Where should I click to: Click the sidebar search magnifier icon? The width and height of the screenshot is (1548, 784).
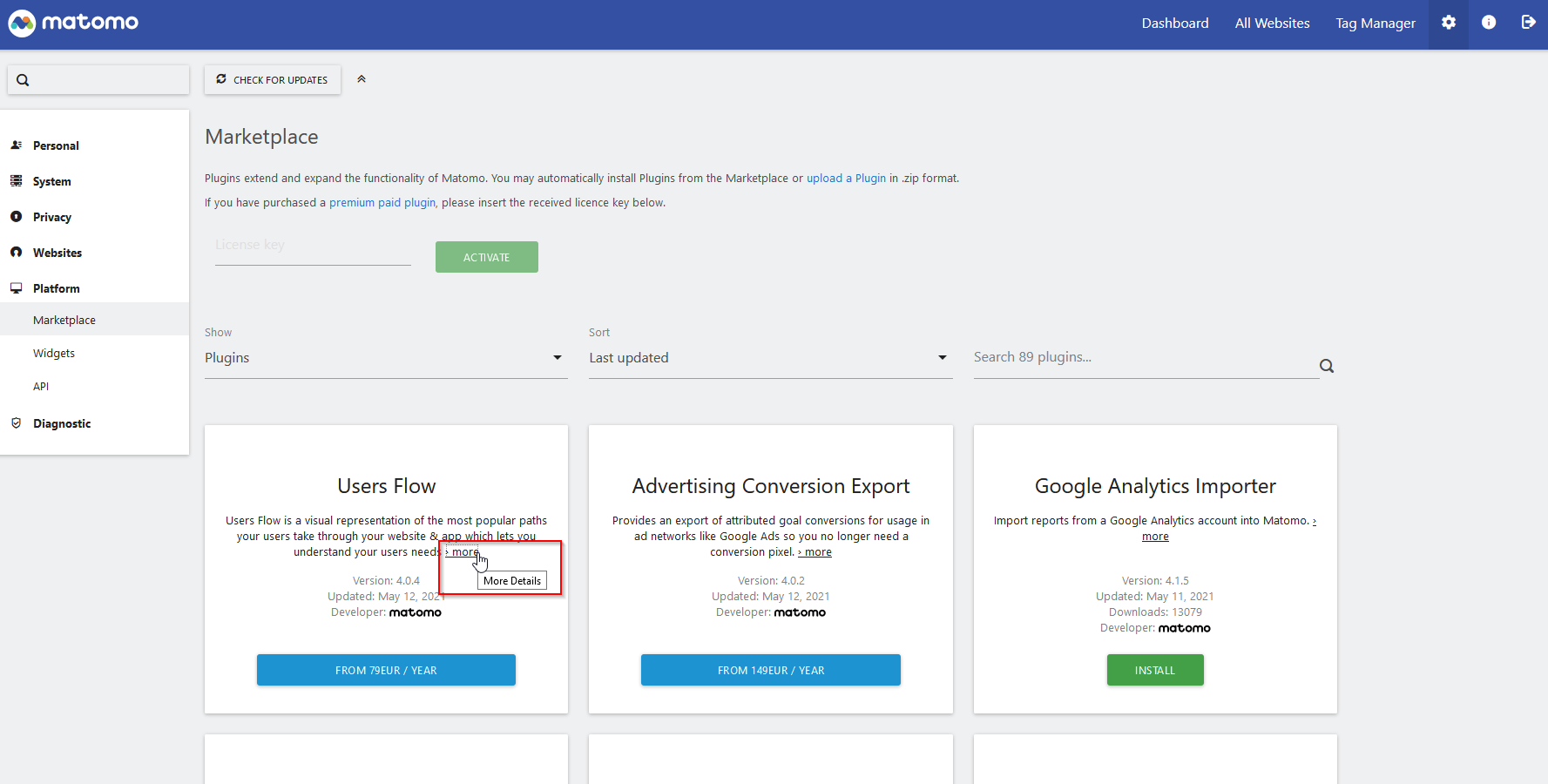pos(23,80)
